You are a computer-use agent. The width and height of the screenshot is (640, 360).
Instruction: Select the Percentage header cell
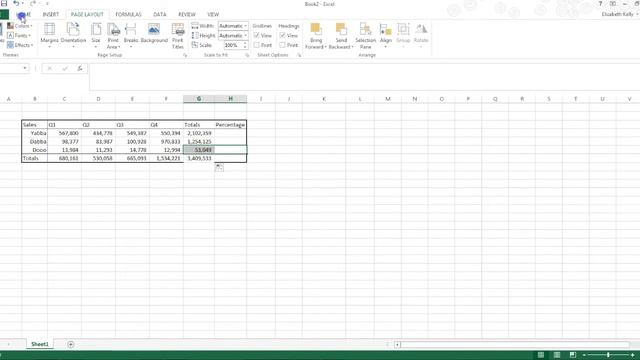coord(230,124)
